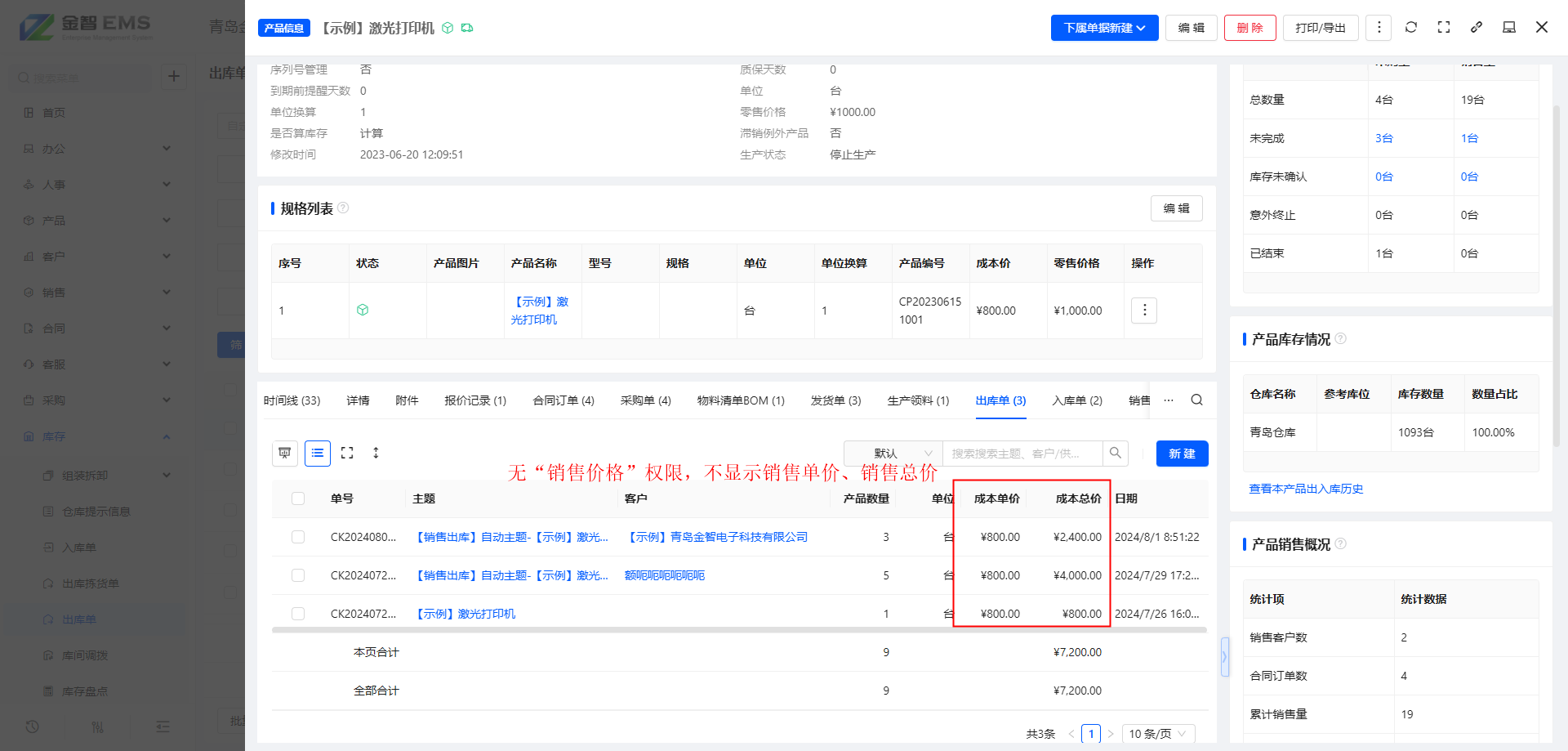Click 未完成 3台 link
Viewport: 1568px width, 751px height.
coord(1383,138)
